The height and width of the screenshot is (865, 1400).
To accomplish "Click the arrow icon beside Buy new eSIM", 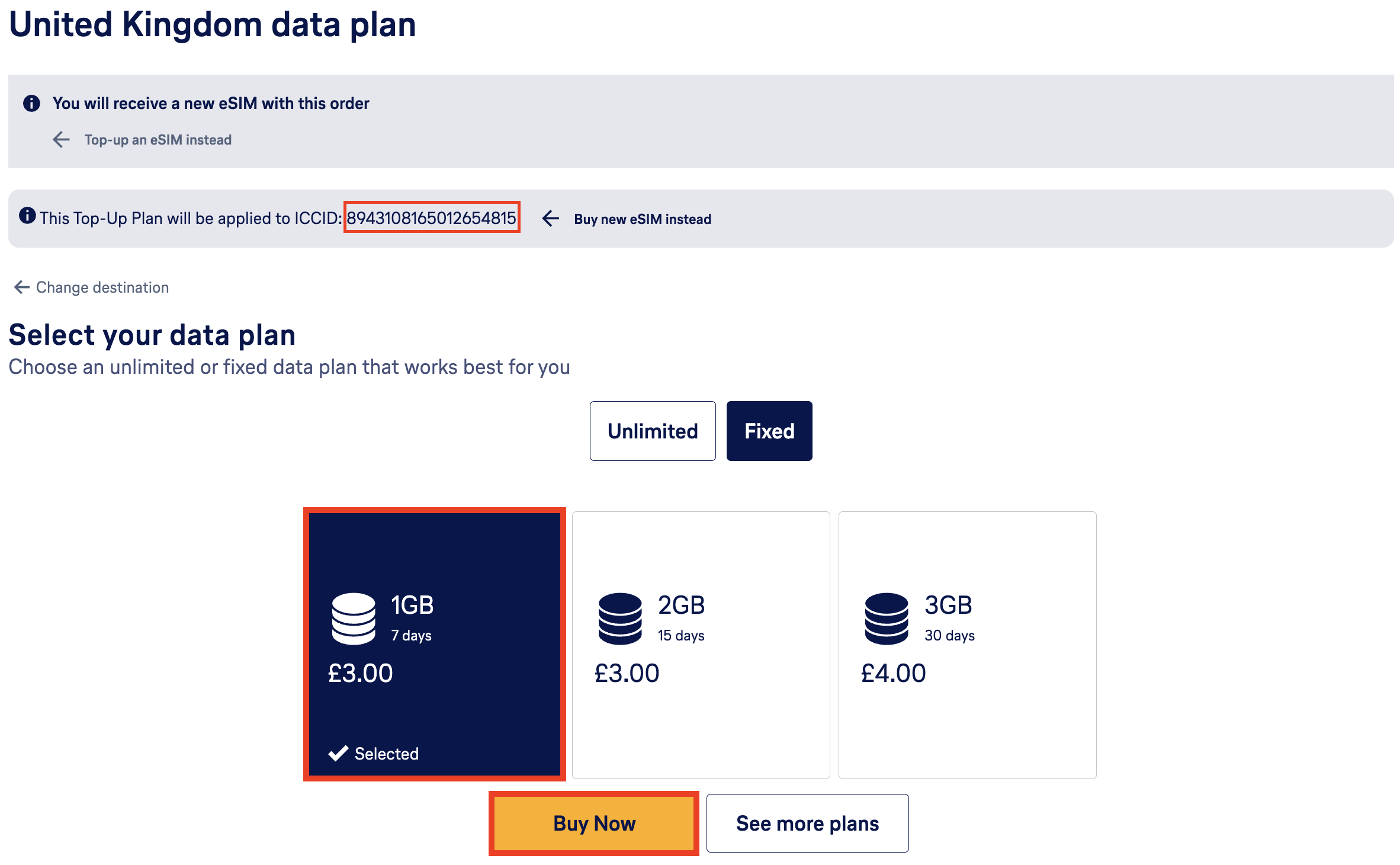I will [551, 219].
